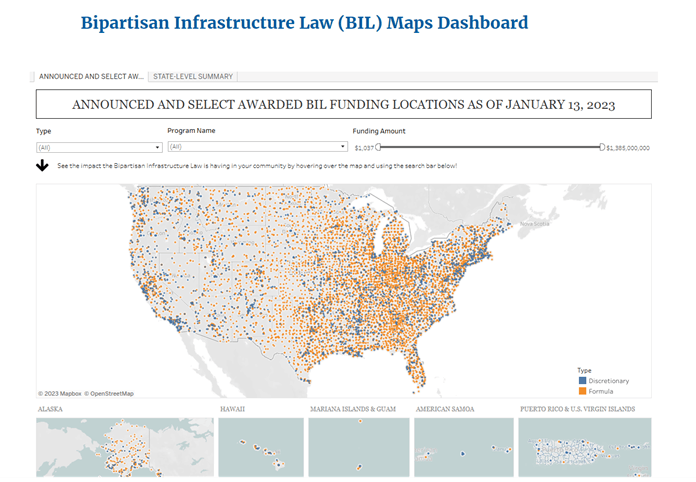Click the Hawaii inset map
This screenshot has width=696, height=482.
[x=260, y=444]
